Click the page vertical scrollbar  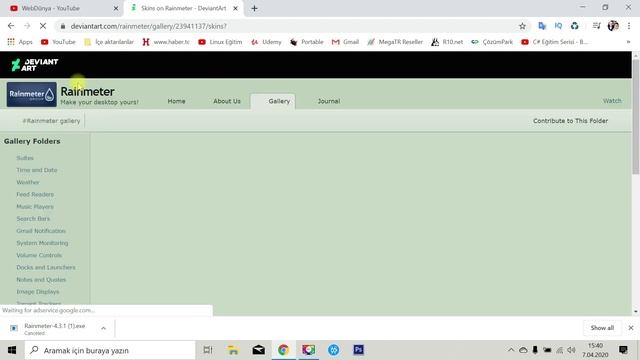pos(636,116)
